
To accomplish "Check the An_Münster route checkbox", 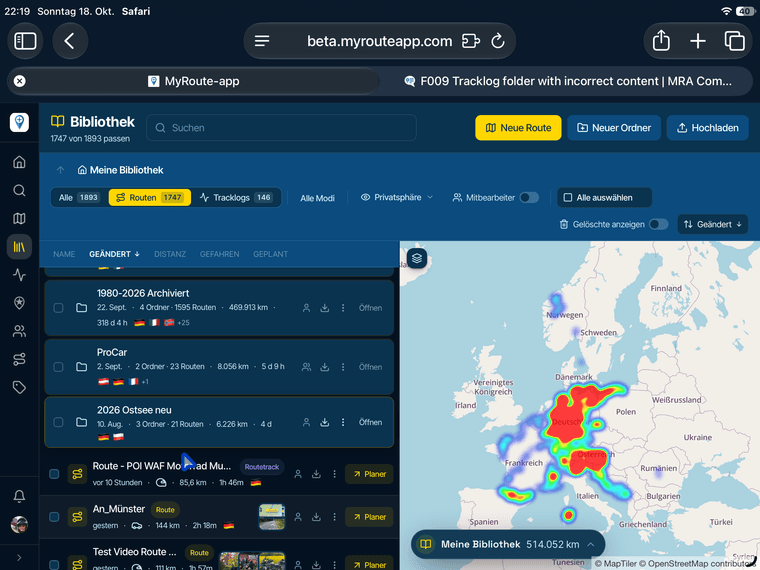I will [54, 517].
